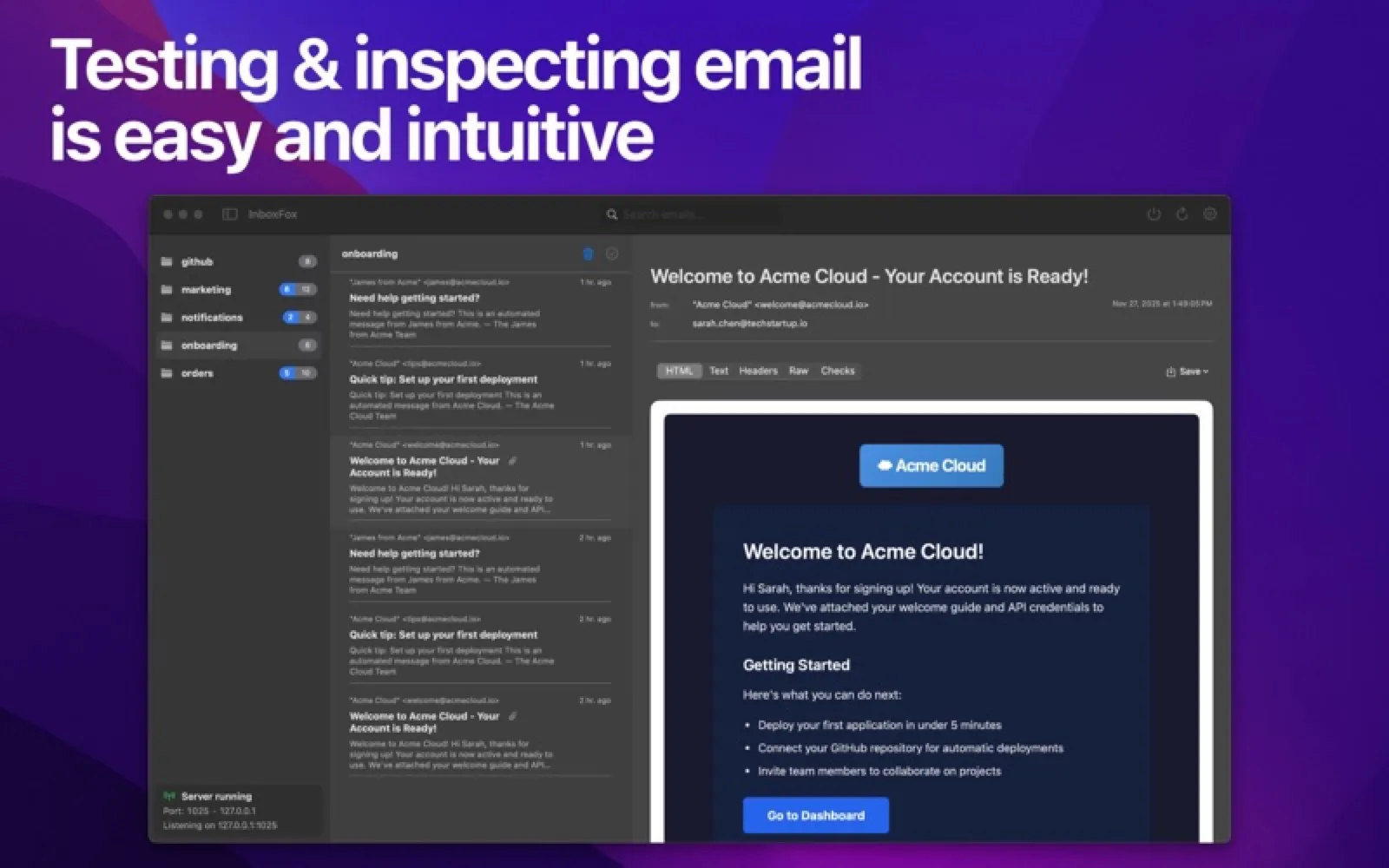Open 2 hr. ago Need help getting started email
The width and height of the screenshot is (1389, 868).
[x=480, y=564]
